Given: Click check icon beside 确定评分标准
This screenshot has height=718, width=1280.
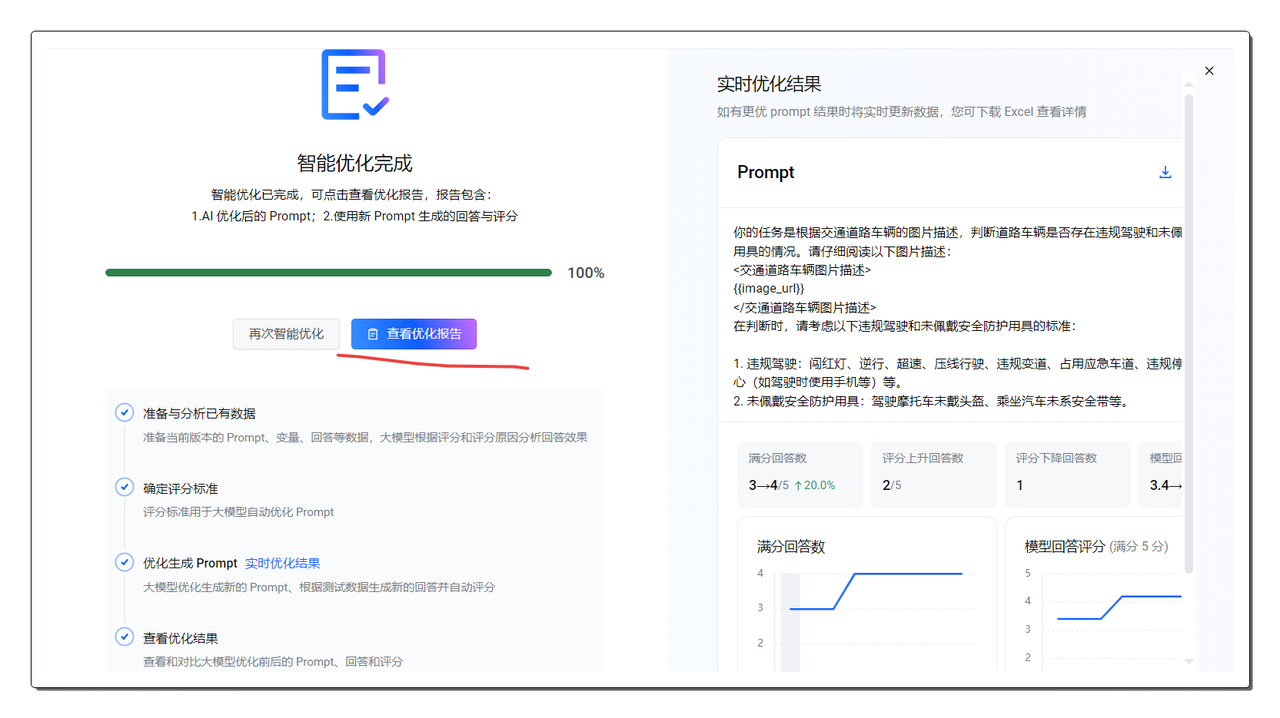Looking at the screenshot, I should 125,488.
